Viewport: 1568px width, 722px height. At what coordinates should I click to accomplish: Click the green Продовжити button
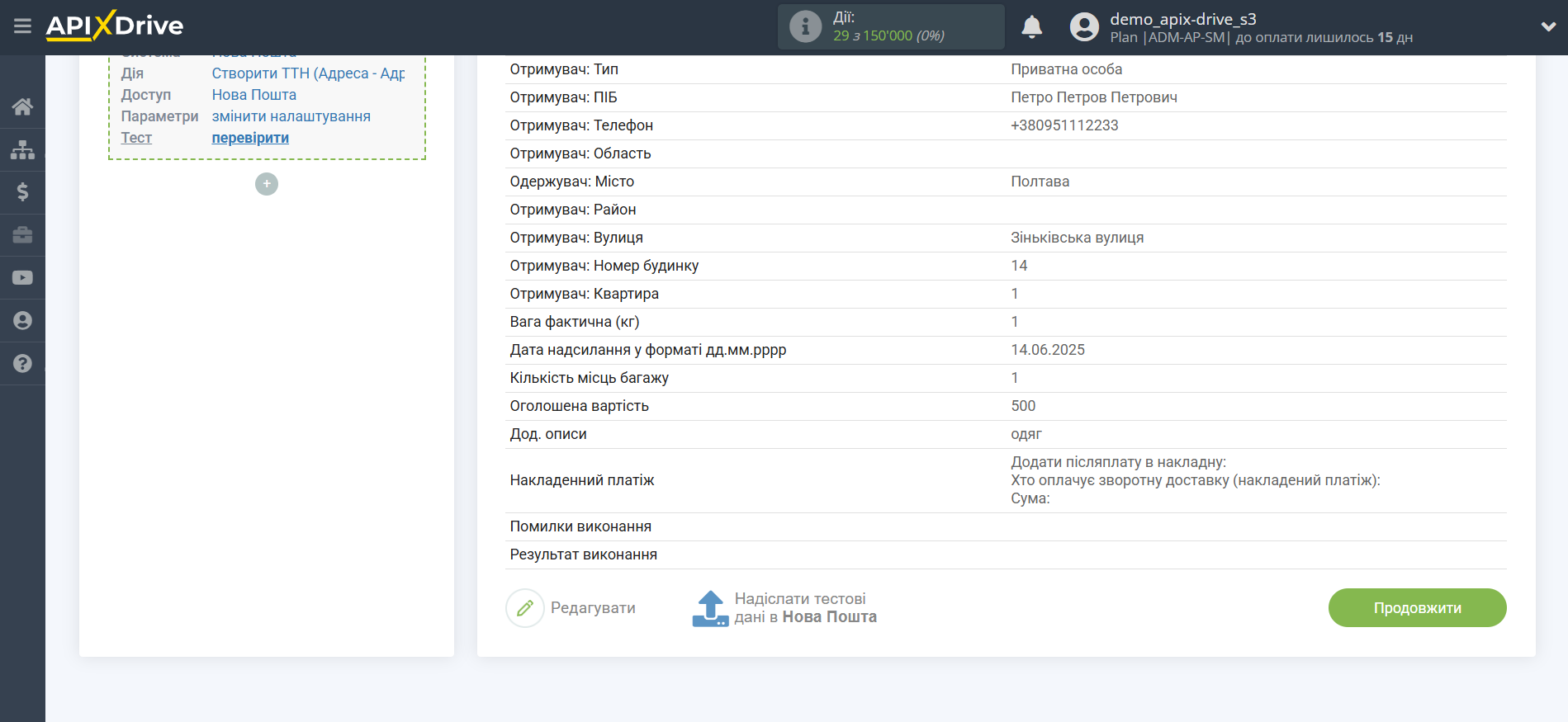pyautogui.click(x=1417, y=608)
